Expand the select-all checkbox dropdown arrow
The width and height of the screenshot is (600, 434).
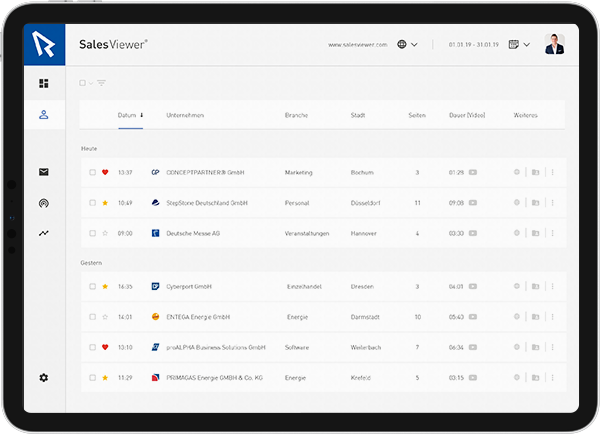click(x=90, y=83)
